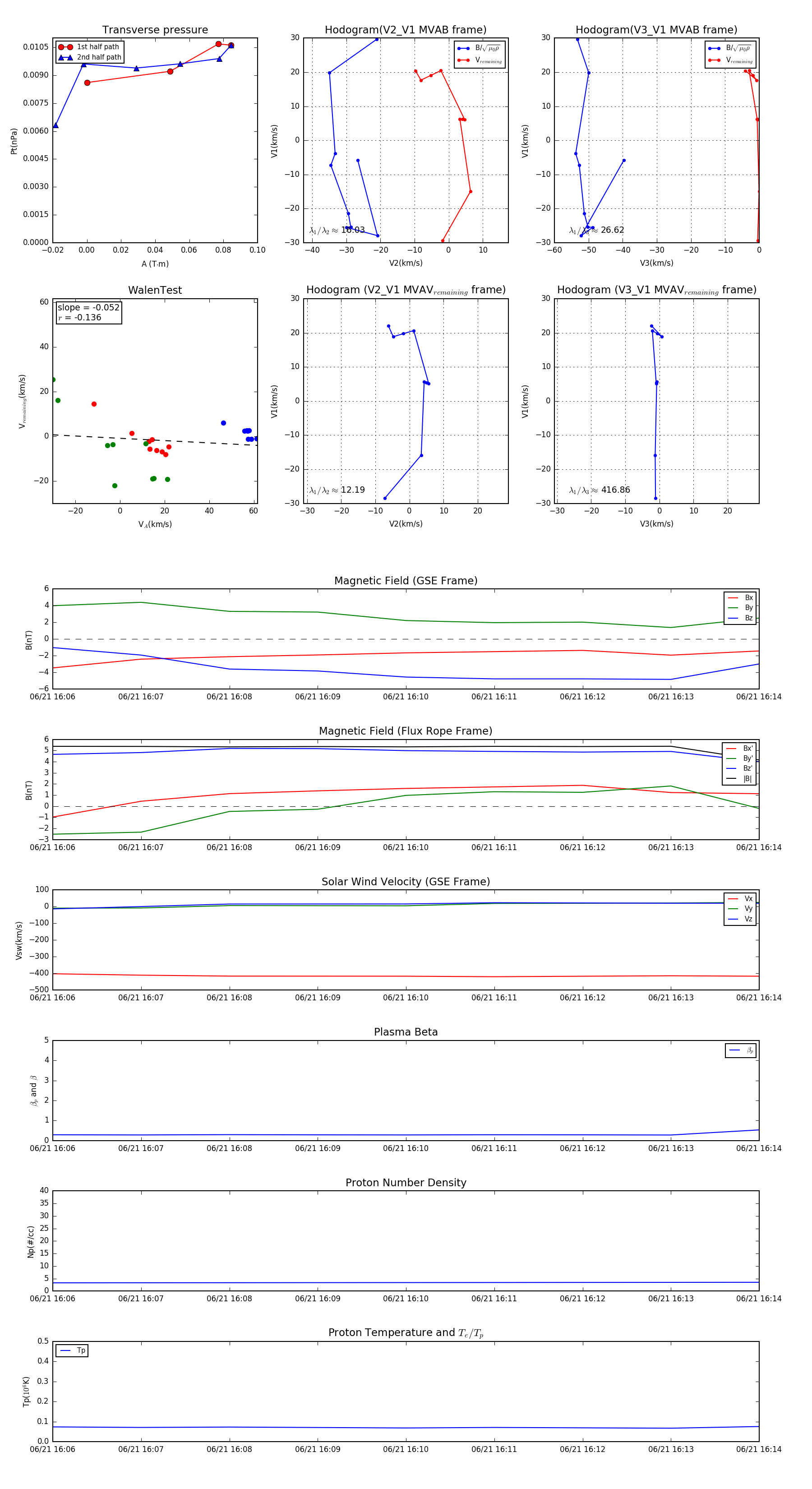Click the 'Hodogram(V3_V1 MVAB frame)' title
This screenshot has height=1489, width=812.
(656, 30)
